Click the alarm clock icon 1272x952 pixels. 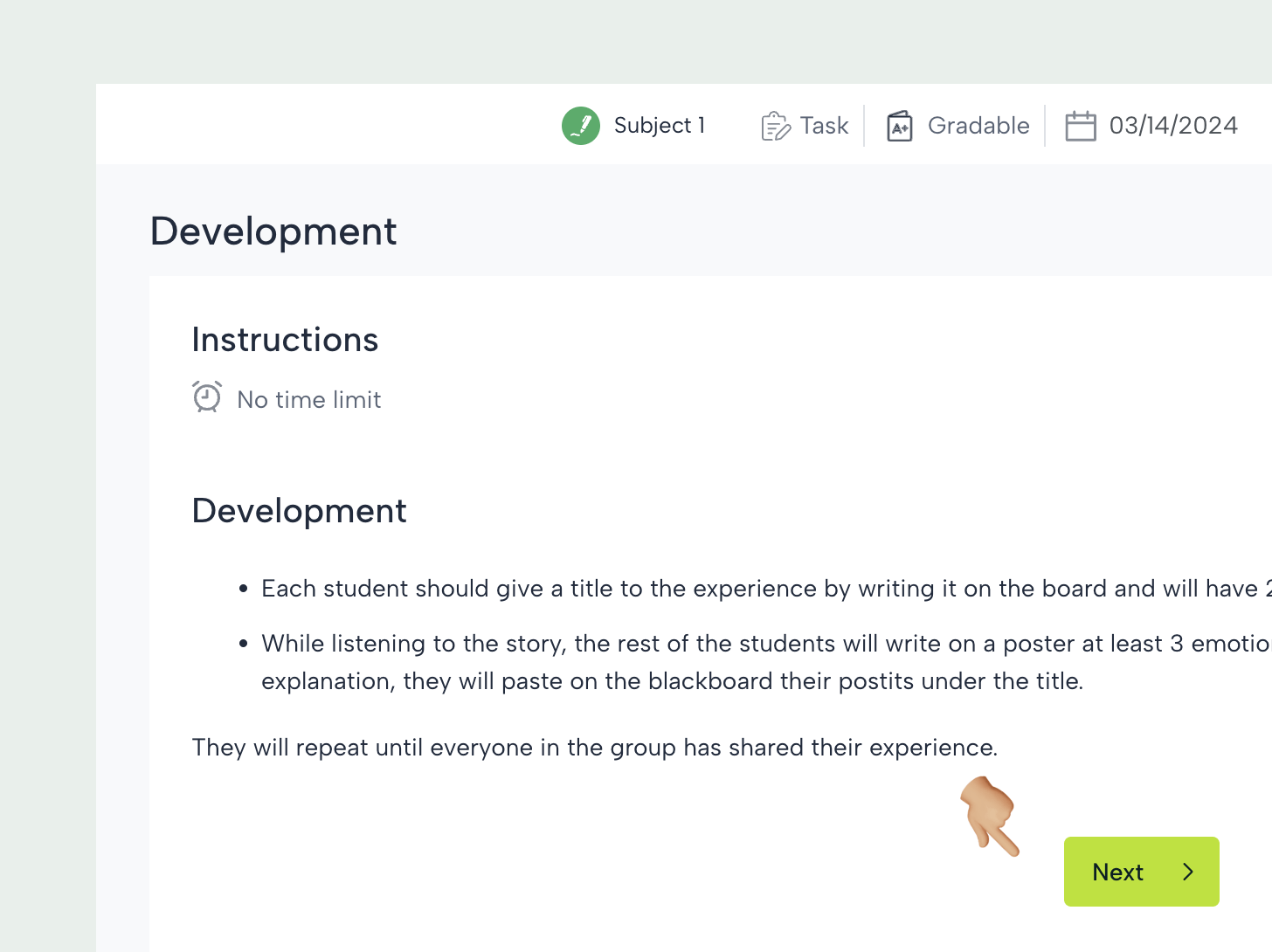point(207,397)
